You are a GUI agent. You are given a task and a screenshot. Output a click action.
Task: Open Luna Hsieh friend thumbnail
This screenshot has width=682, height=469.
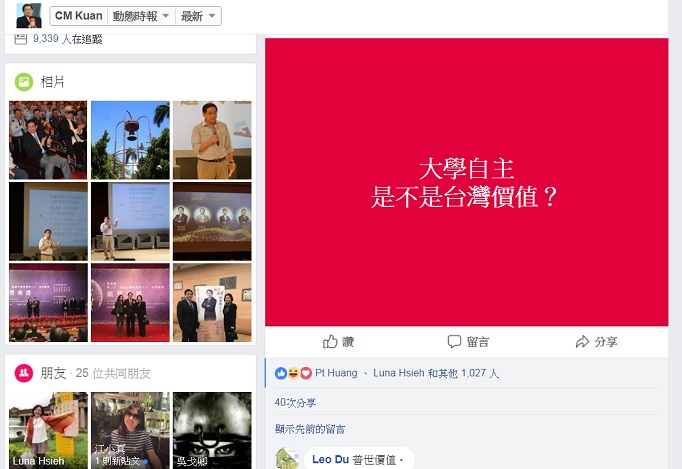coord(48,430)
